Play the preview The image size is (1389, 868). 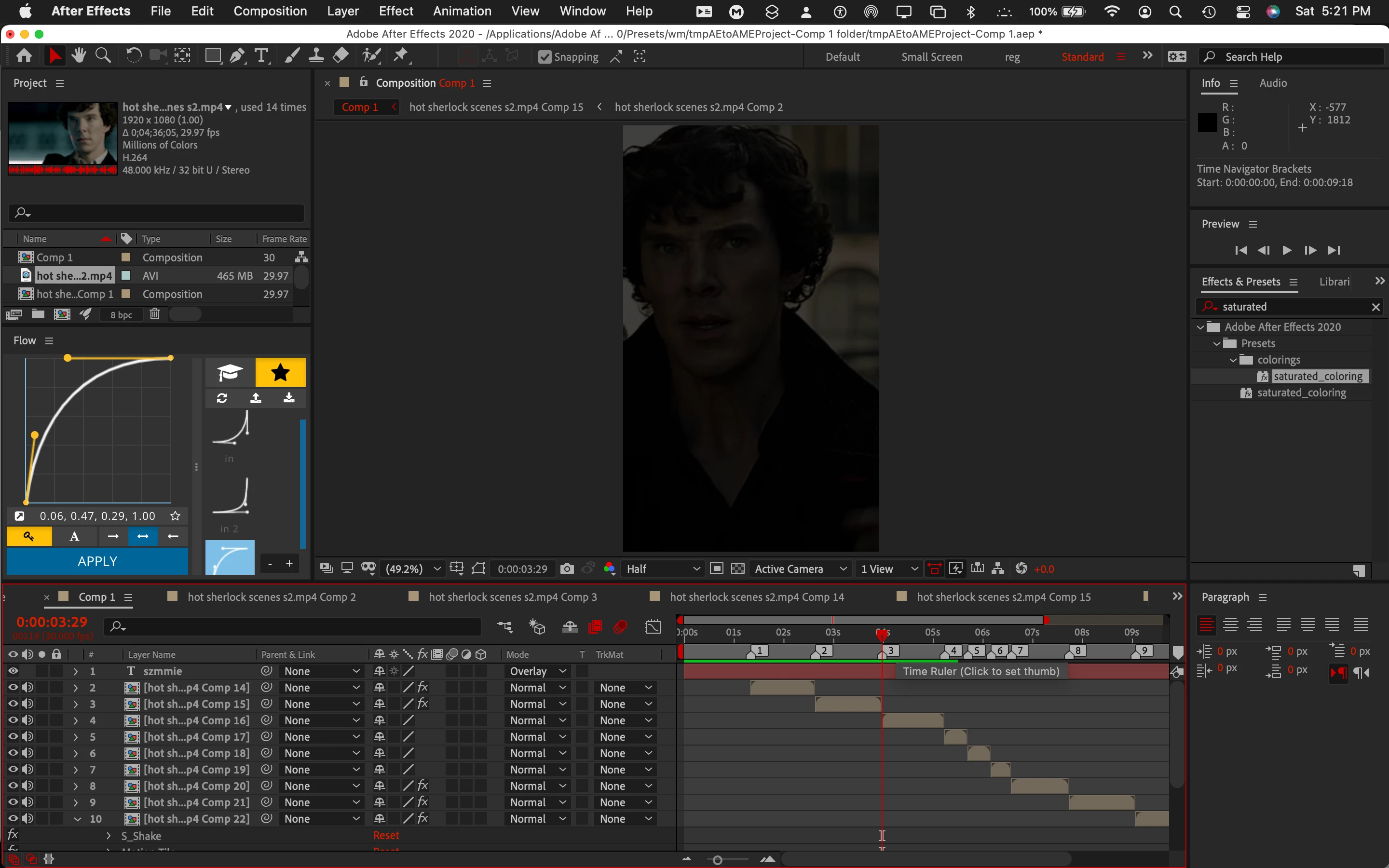[x=1286, y=250]
